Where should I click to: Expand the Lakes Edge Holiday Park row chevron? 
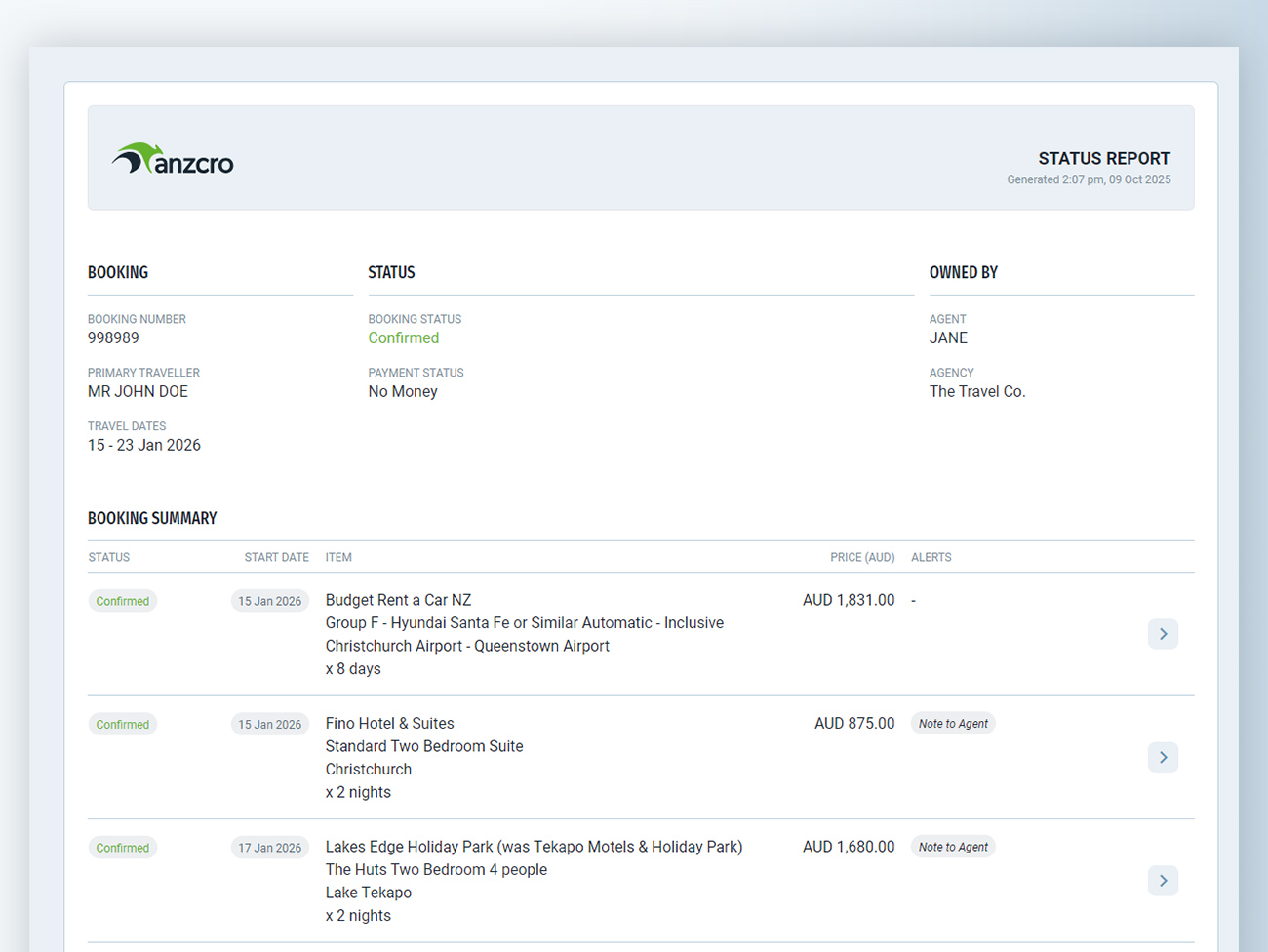(x=1163, y=881)
